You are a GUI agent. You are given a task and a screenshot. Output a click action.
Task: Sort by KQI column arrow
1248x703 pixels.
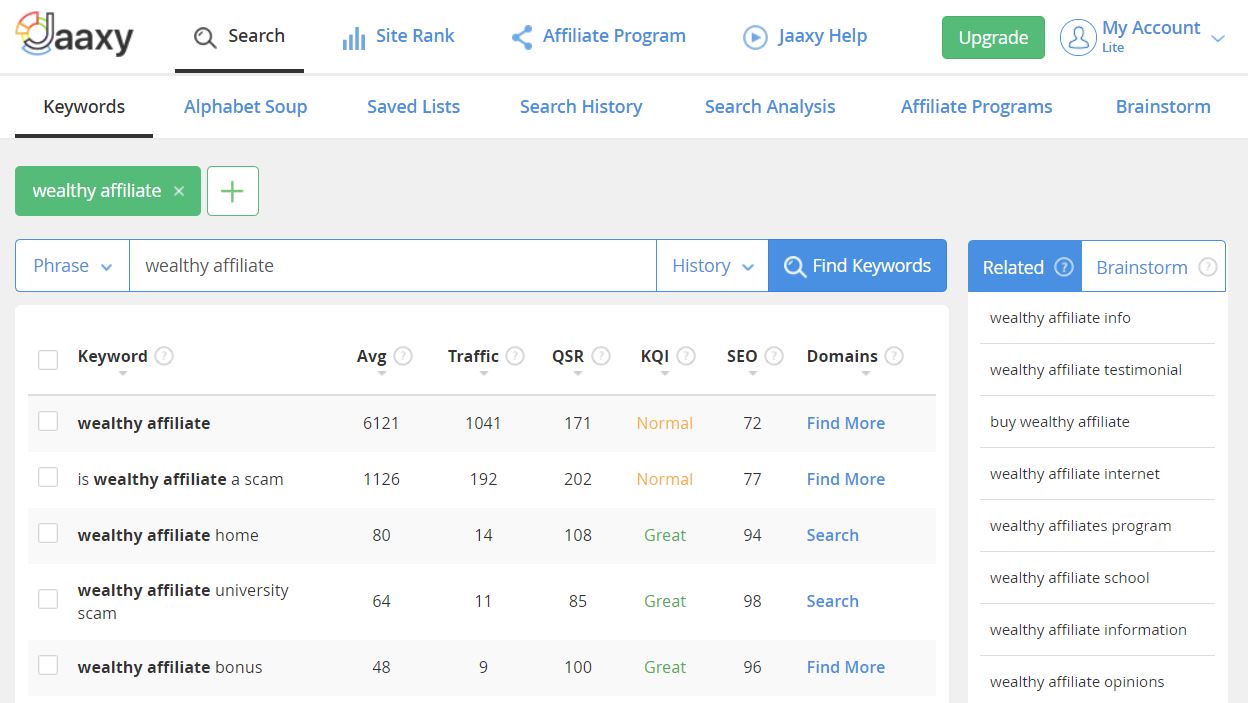click(665, 374)
